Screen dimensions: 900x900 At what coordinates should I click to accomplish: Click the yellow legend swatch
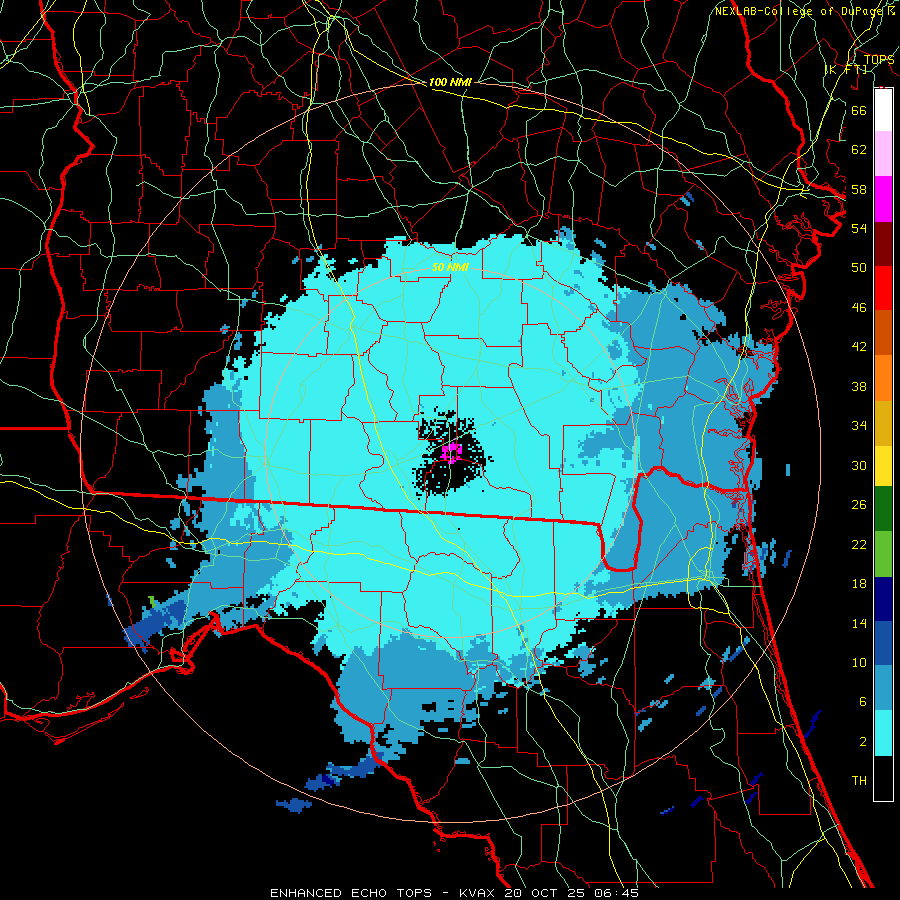[883, 465]
